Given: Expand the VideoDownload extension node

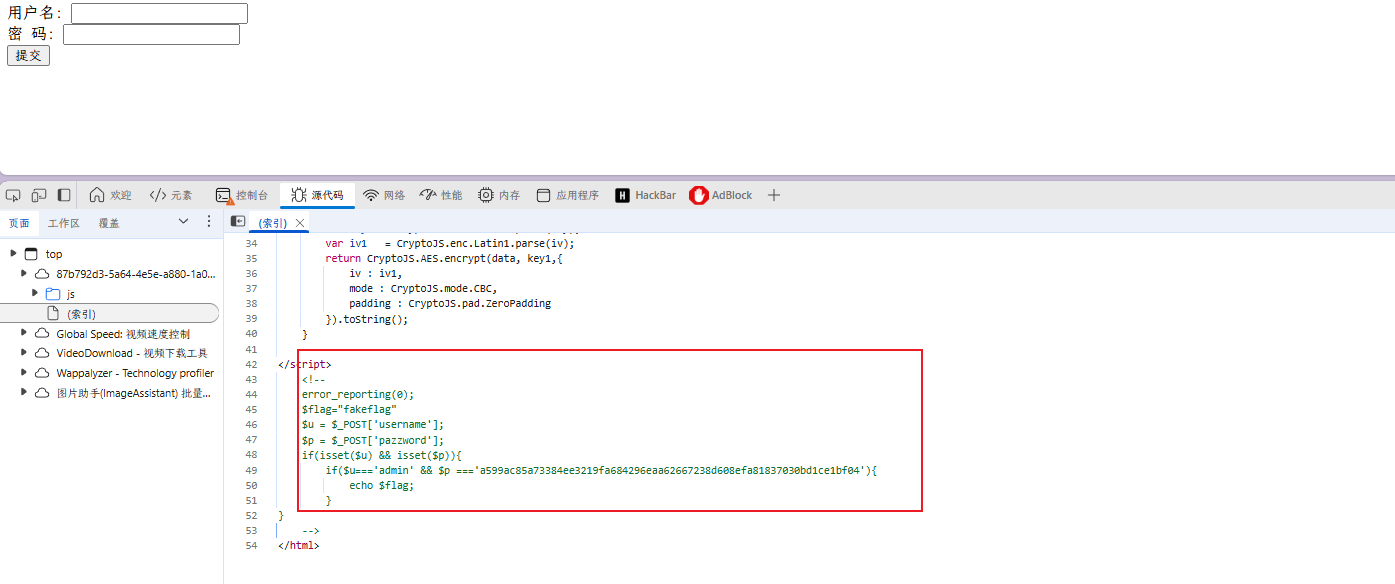Looking at the screenshot, I should 24,353.
